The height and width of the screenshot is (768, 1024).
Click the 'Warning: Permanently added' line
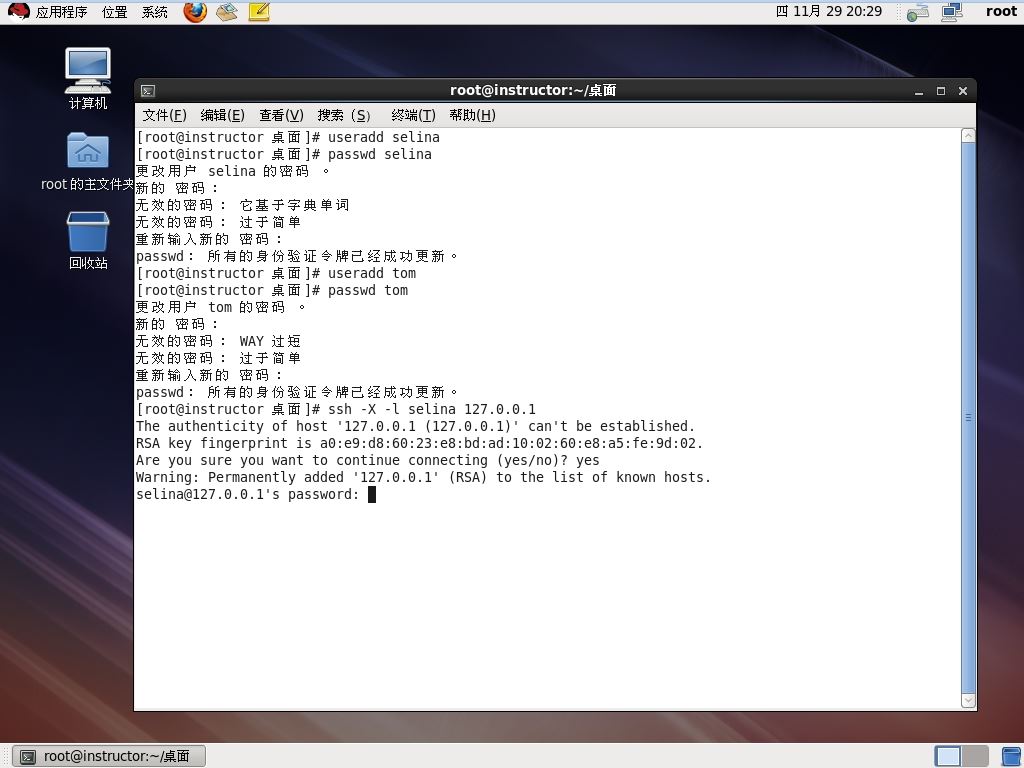click(x=423, y=477)
